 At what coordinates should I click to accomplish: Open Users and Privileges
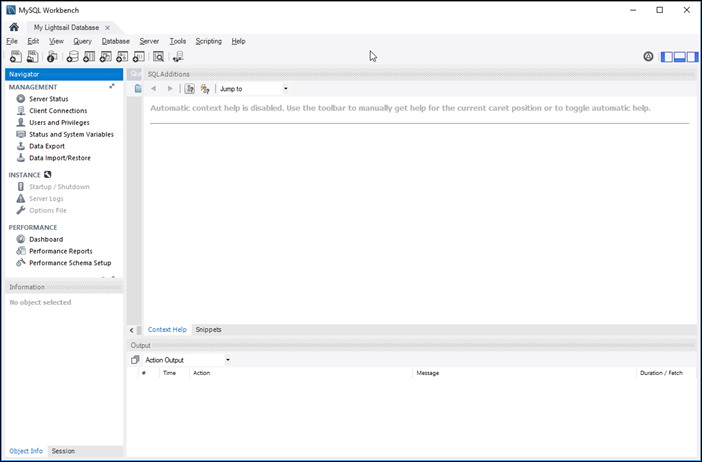(x=59, y=122)
